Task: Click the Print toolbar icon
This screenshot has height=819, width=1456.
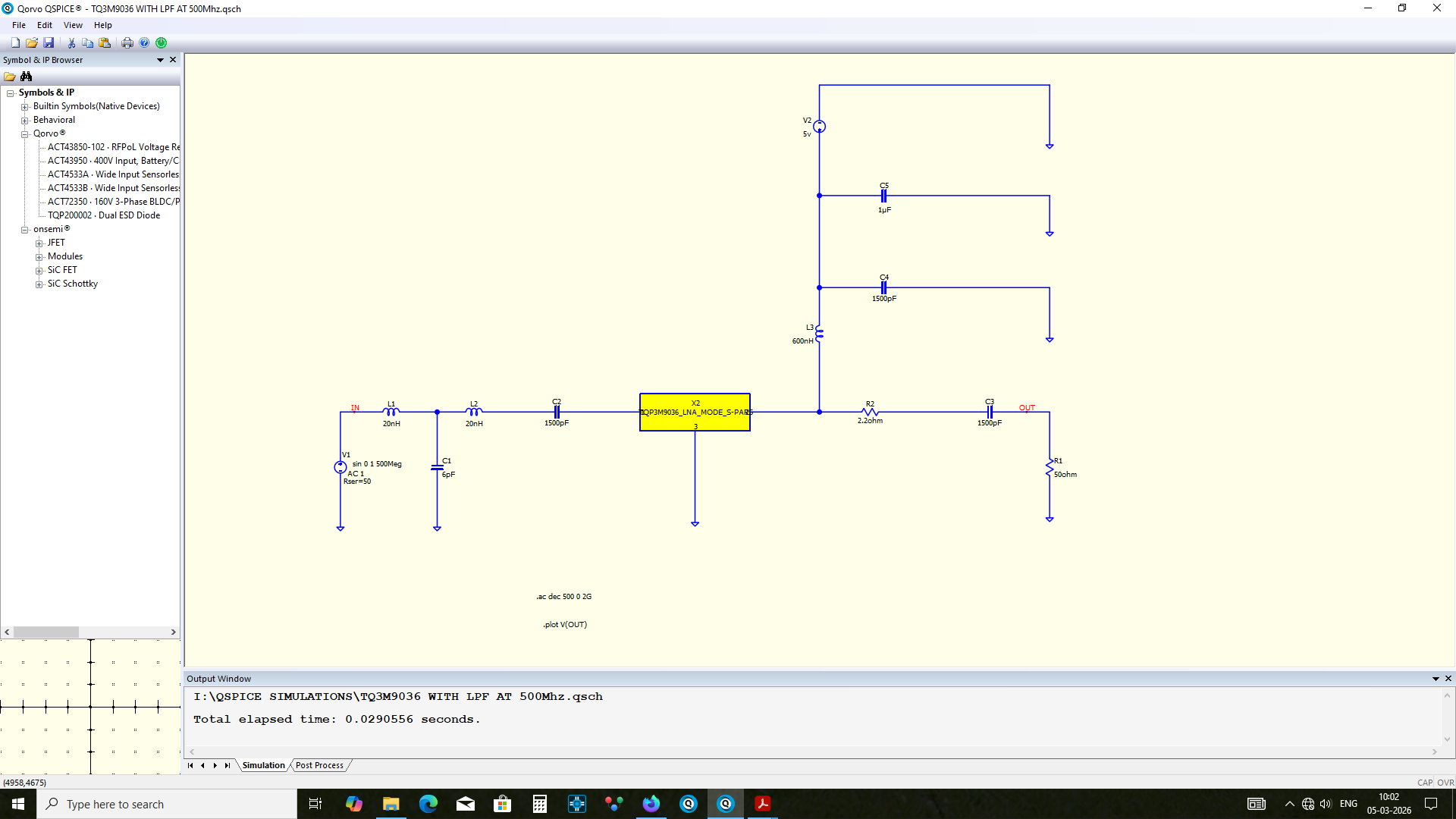Action: coord(127,43)
